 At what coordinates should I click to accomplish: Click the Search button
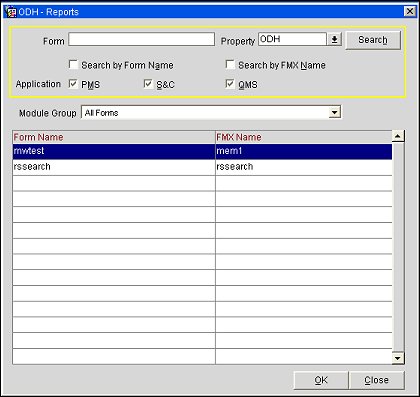(x=373, y=40)
